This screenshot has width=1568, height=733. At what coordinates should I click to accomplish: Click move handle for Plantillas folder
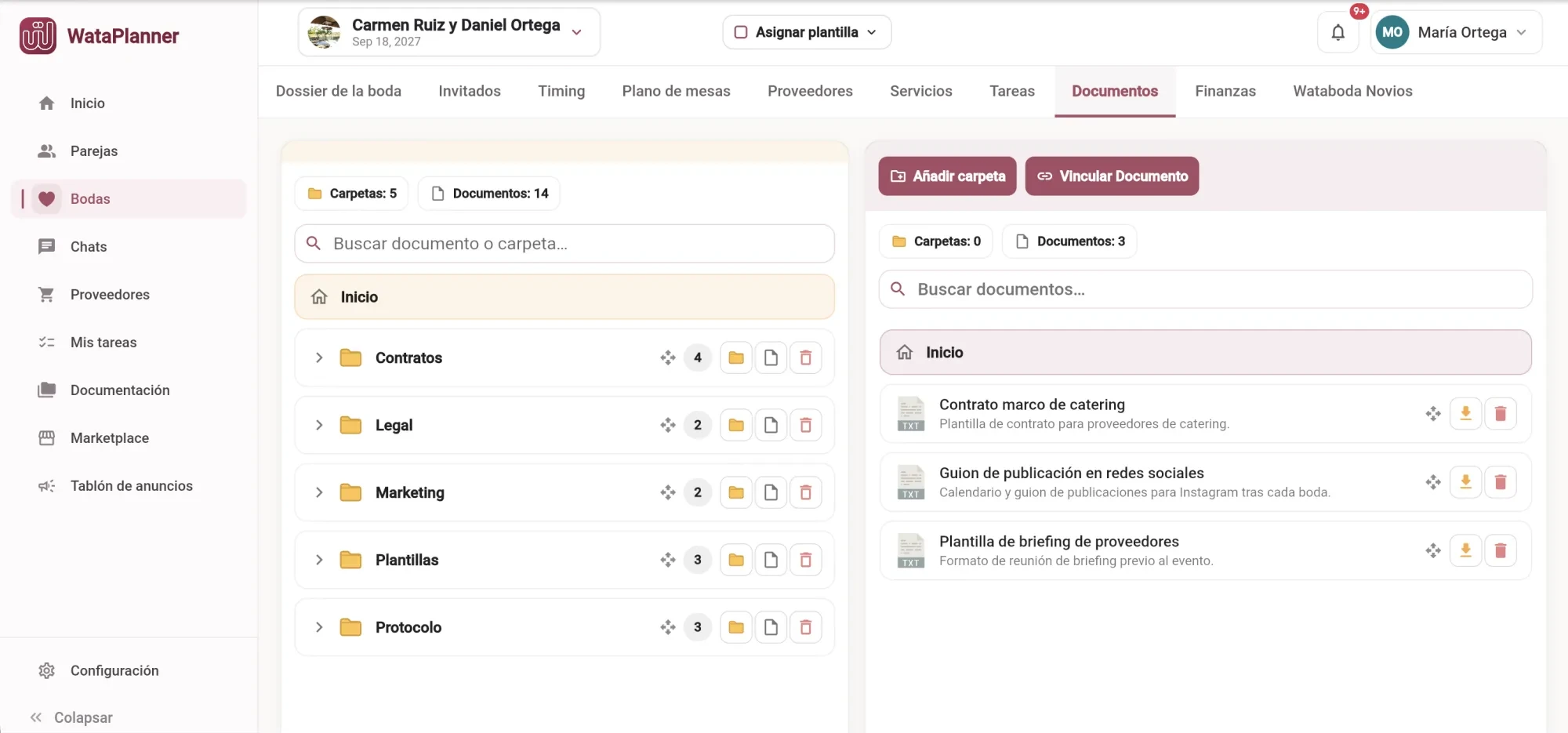tap(667, 560)
